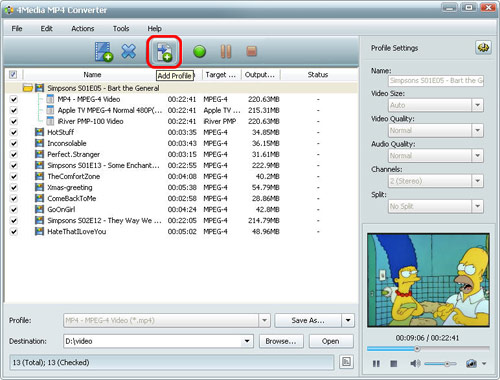Image resolution: width=500 pixels, height=380 pixels.
Task: Stop the preview player
Action: 394,364
